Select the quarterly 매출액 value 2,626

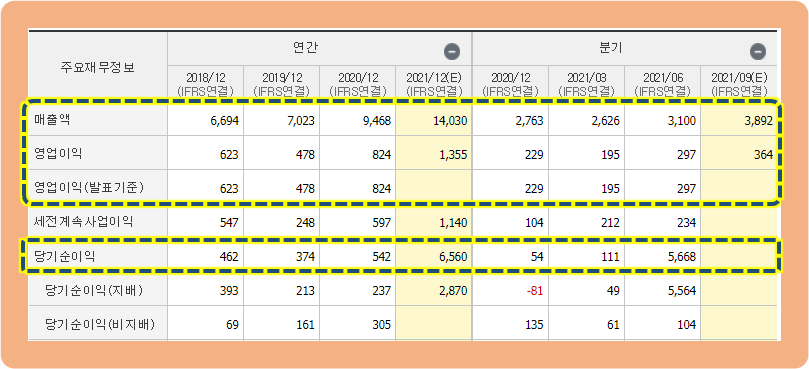click(606, 122)
